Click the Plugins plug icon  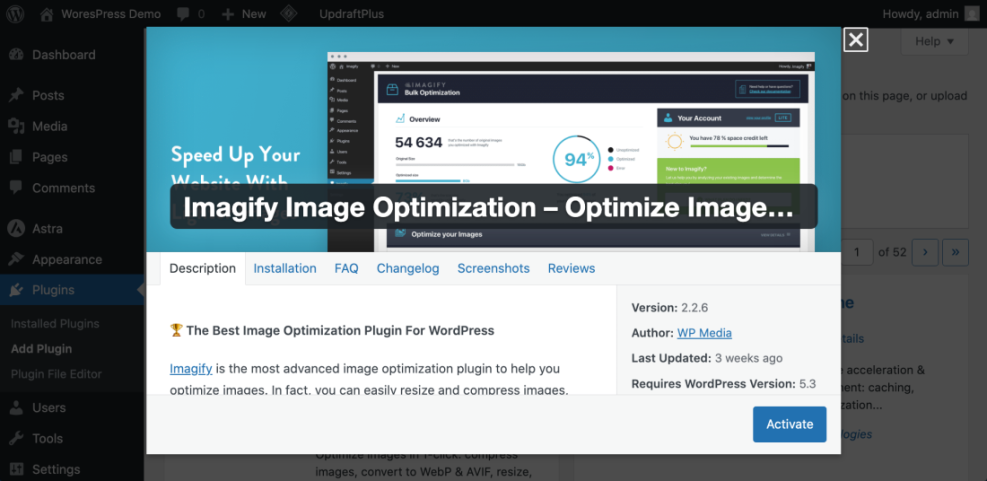17,290
